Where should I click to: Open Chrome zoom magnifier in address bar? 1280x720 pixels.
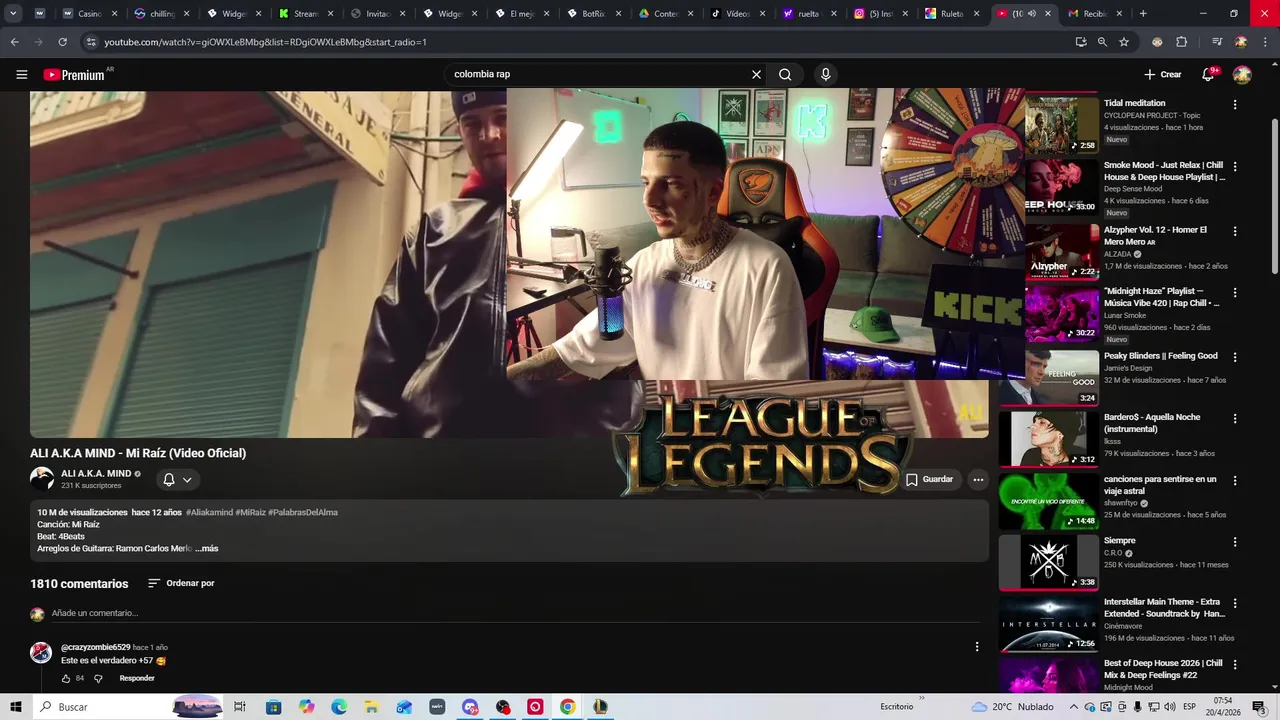coord(1102,42)
